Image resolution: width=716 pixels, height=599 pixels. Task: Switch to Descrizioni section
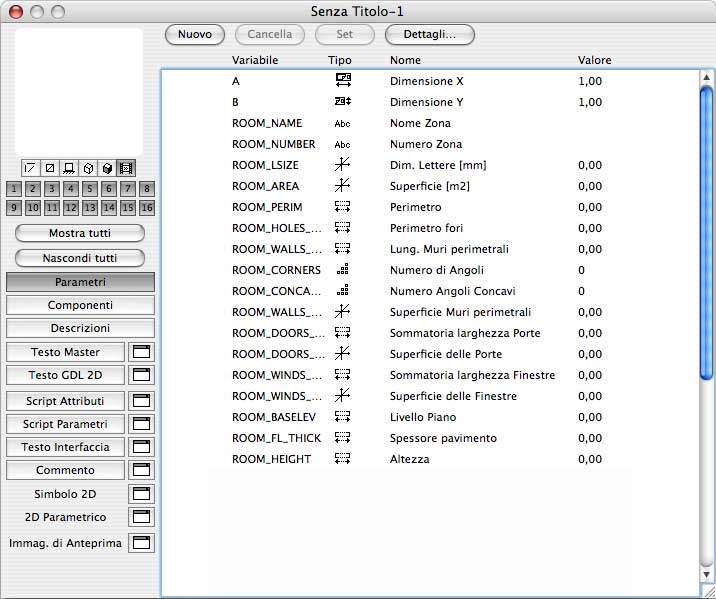pos(80,328)
